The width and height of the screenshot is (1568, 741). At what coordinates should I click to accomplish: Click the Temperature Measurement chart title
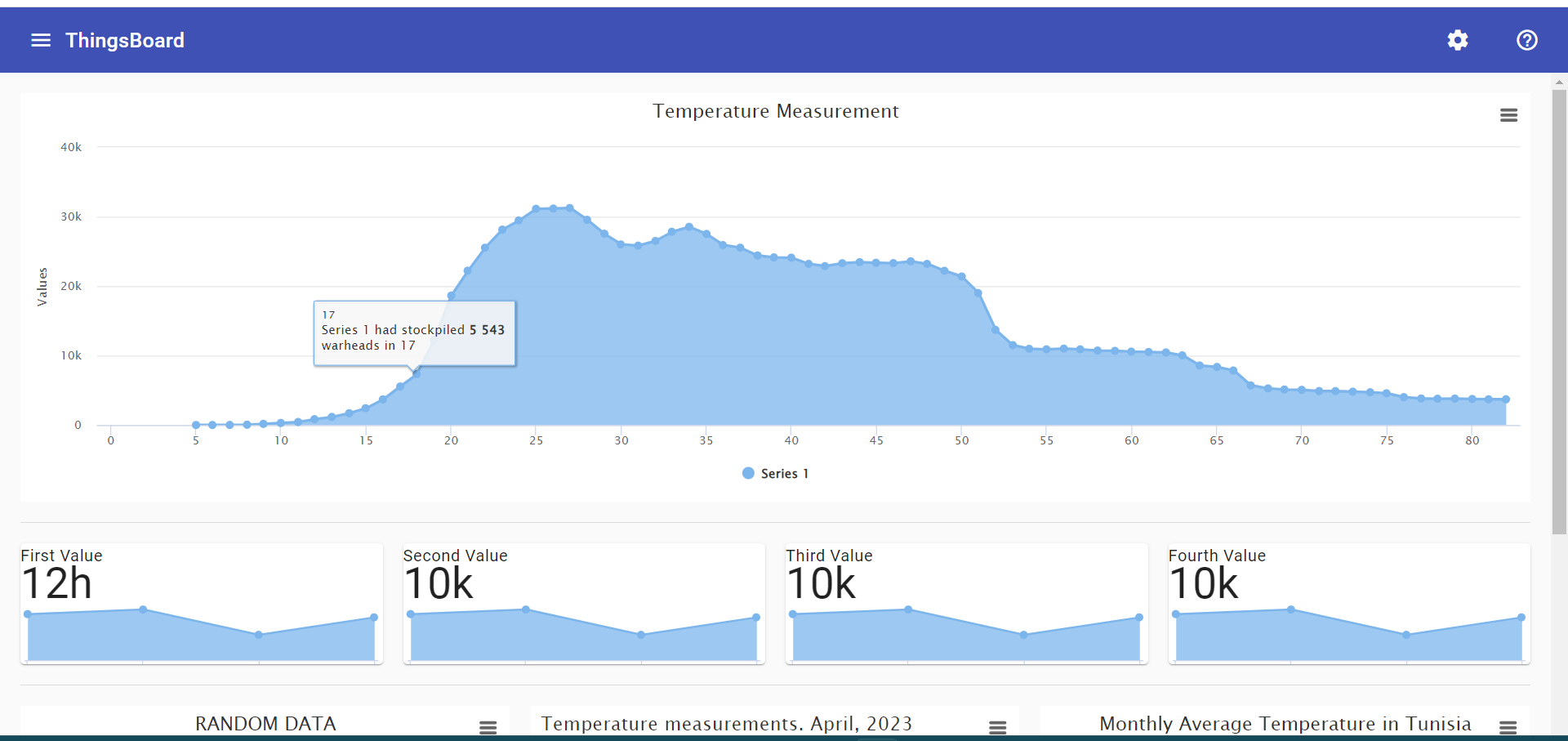coord(775,111)
